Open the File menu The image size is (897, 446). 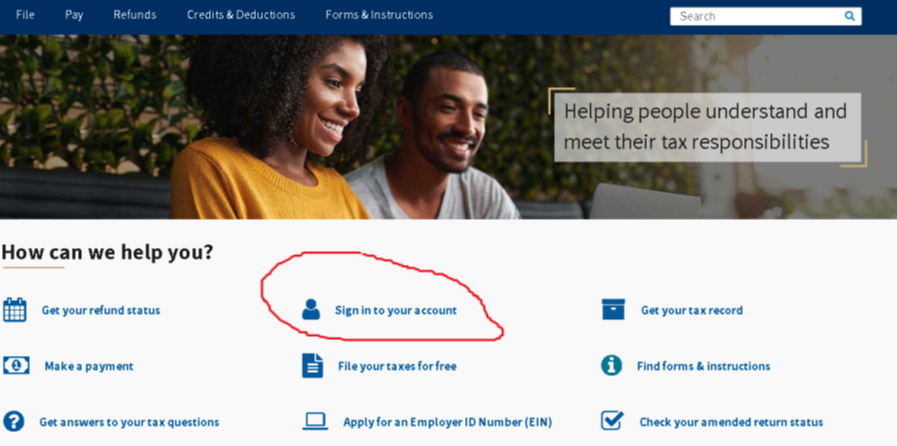click(25, 15)
